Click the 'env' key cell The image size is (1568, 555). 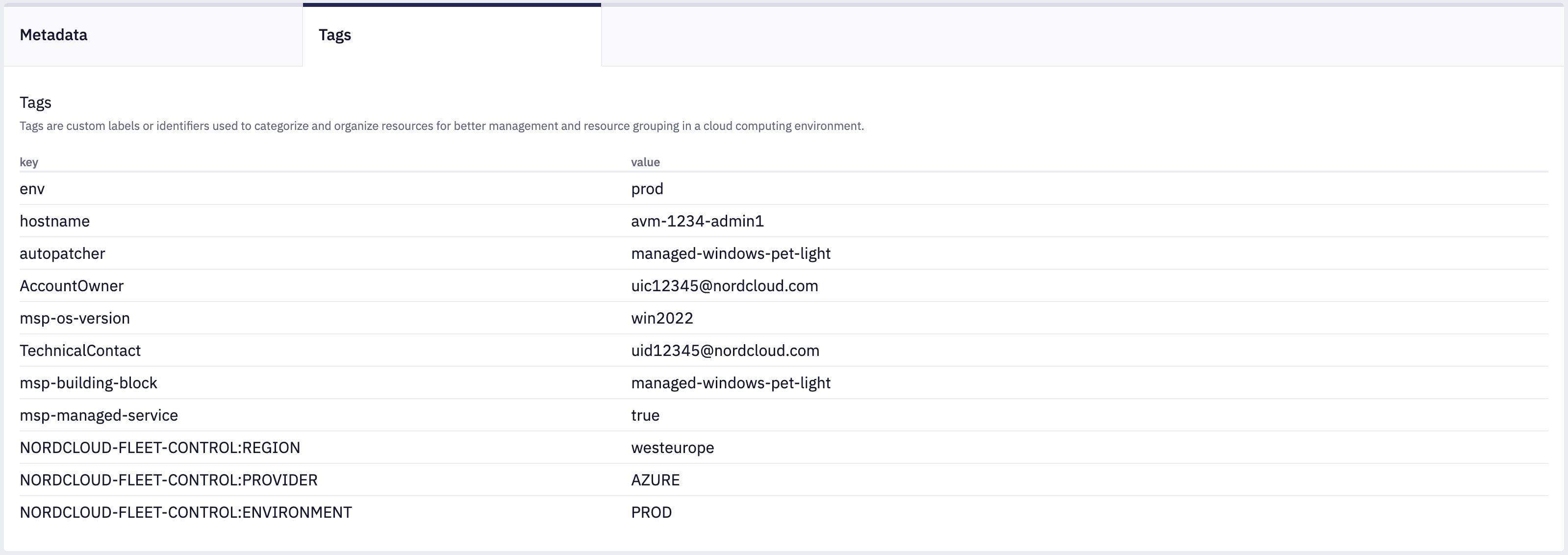point(32,189)
